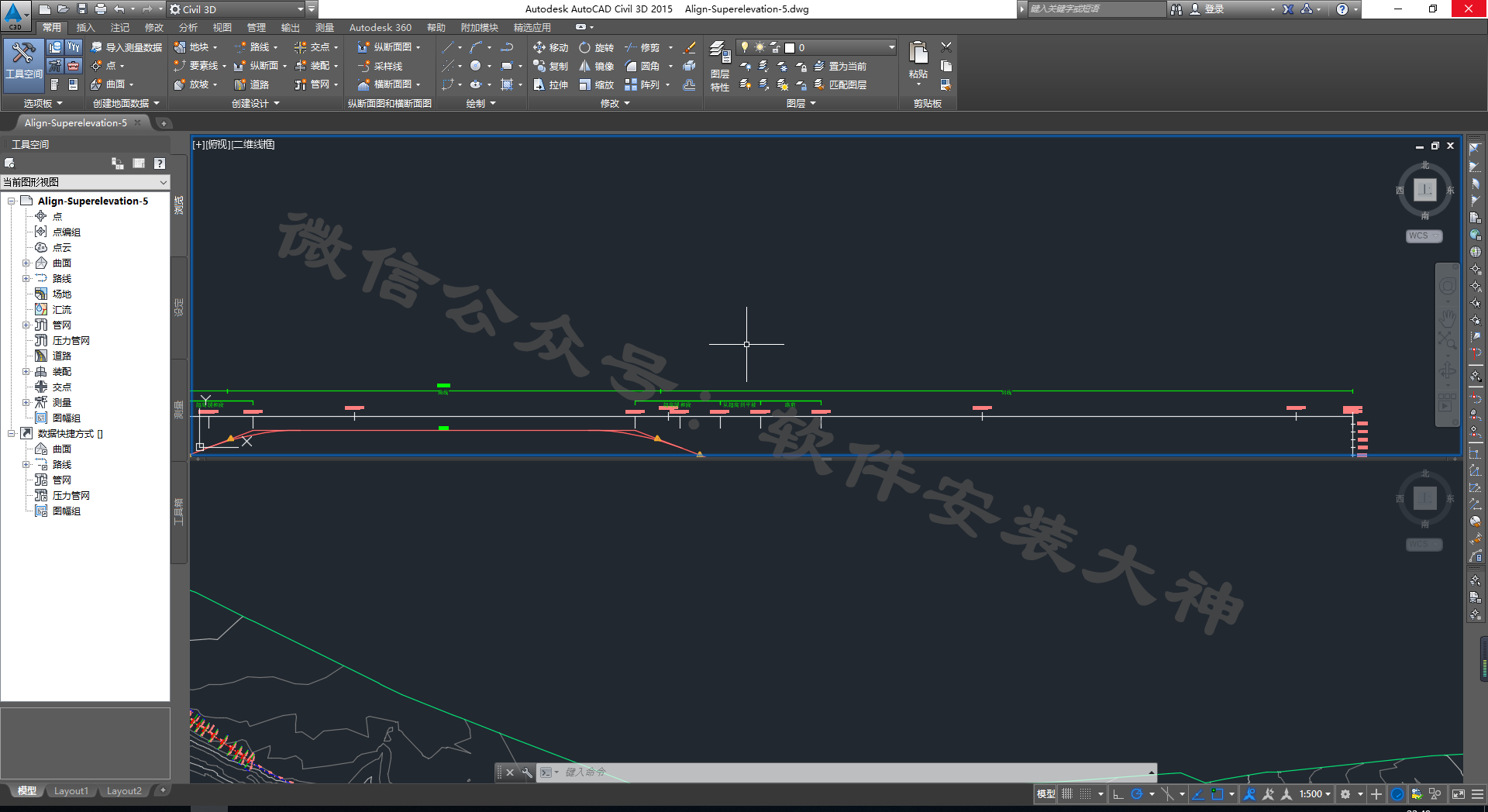Click the WCS button under the ViewCube

click(x=1424, y=236)
